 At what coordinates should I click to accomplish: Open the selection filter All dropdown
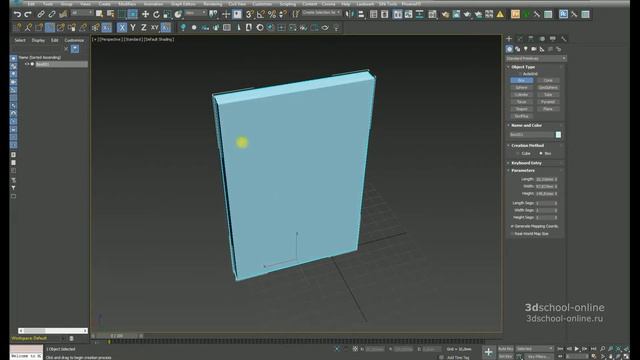point(82,13)
